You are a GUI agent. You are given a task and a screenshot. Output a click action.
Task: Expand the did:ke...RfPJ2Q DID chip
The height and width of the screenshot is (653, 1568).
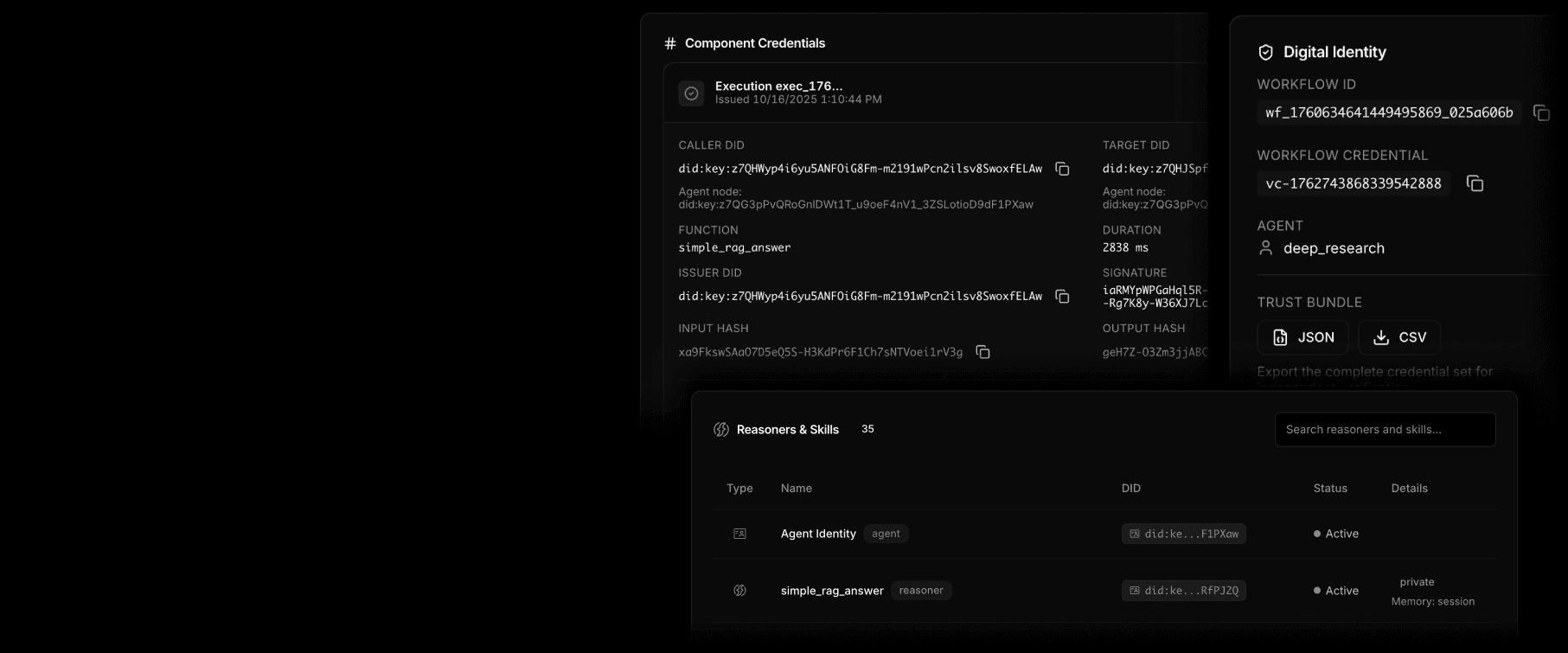1184,590
